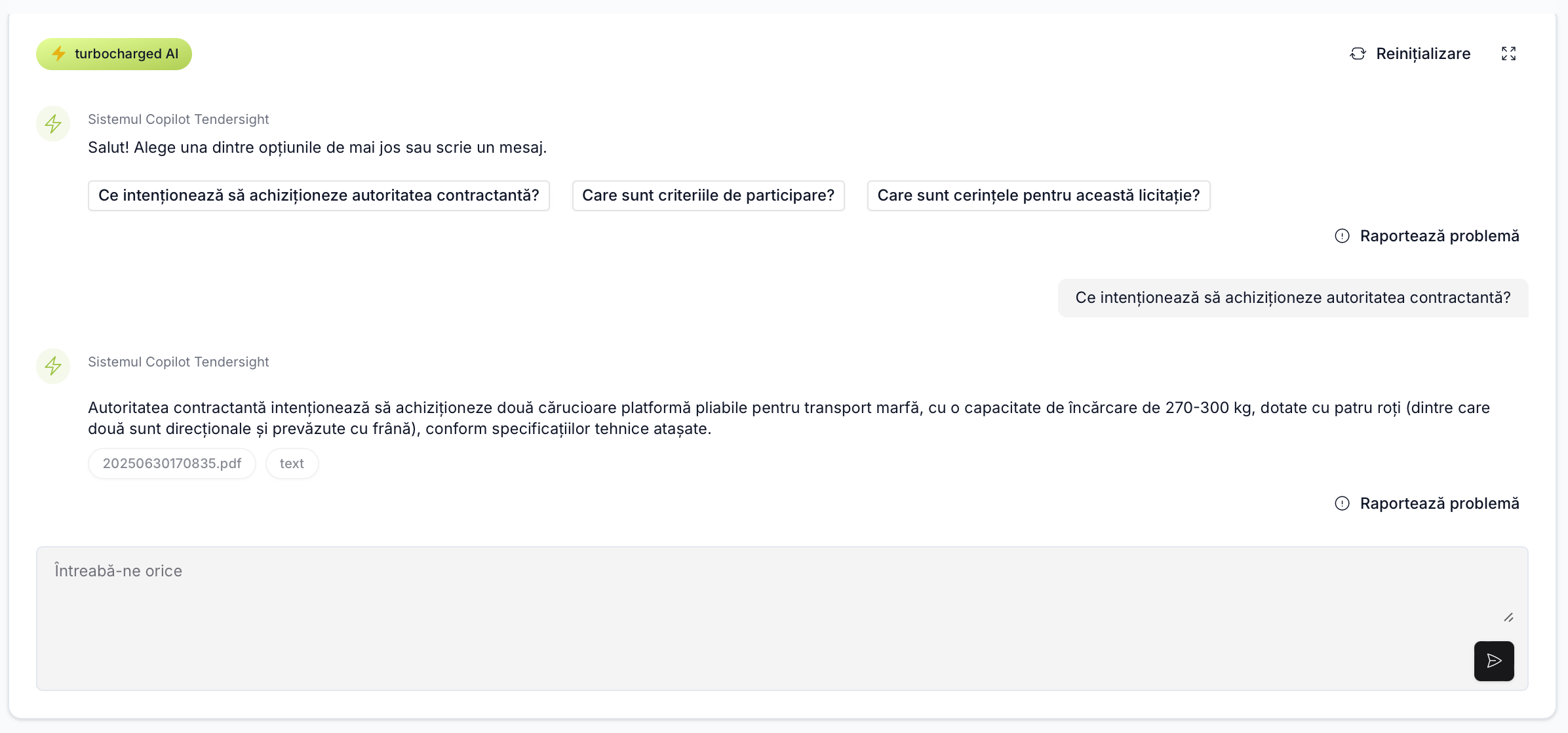This screenshot has width=1568, height=733.
Task: Choose 'Ce intenționează să achiziționeze autoritatea contractantă?' suggestion
Action: [x=319, y=195]
